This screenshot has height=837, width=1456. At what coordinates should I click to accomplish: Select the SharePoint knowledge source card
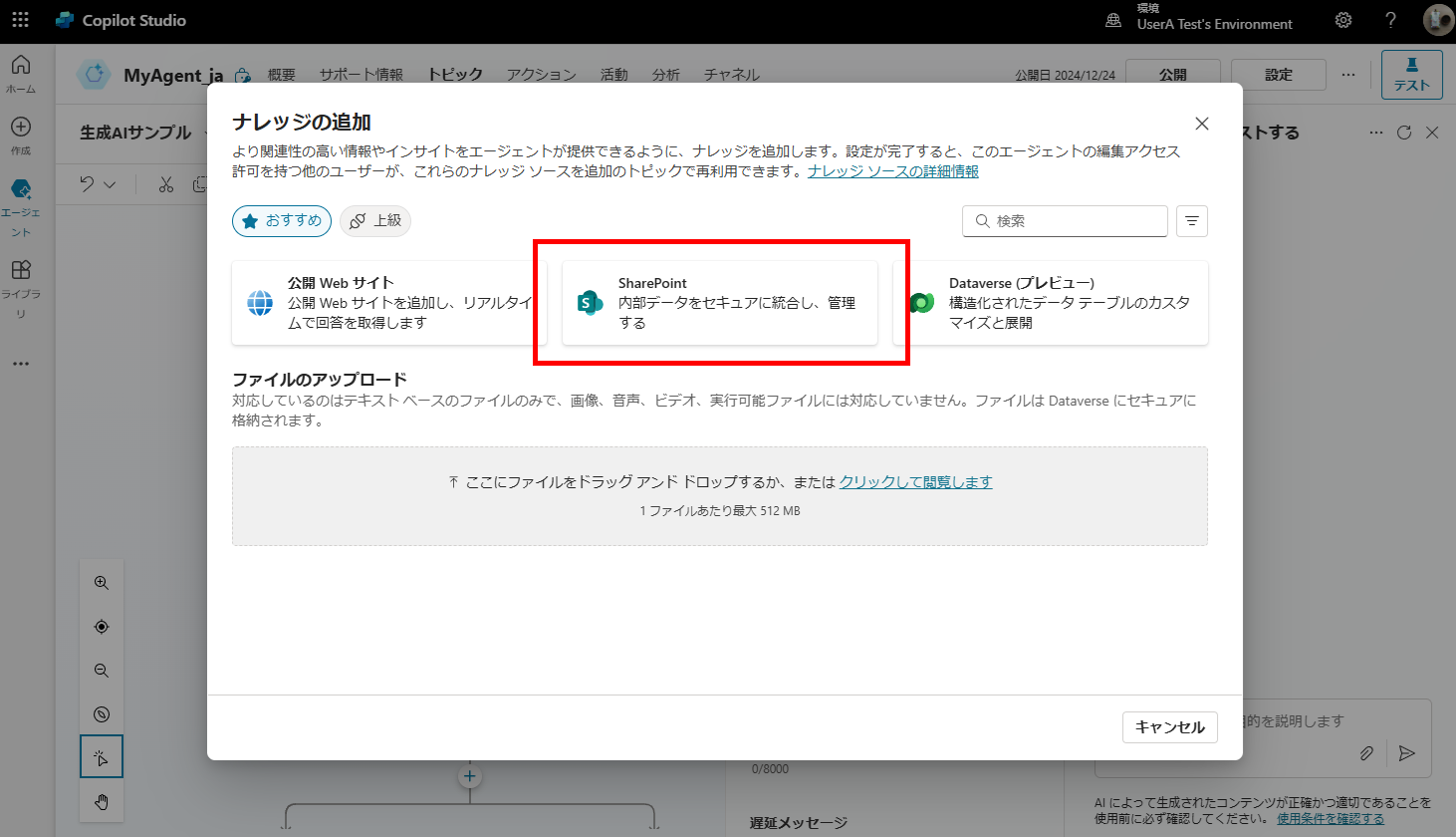coord(719,303)
